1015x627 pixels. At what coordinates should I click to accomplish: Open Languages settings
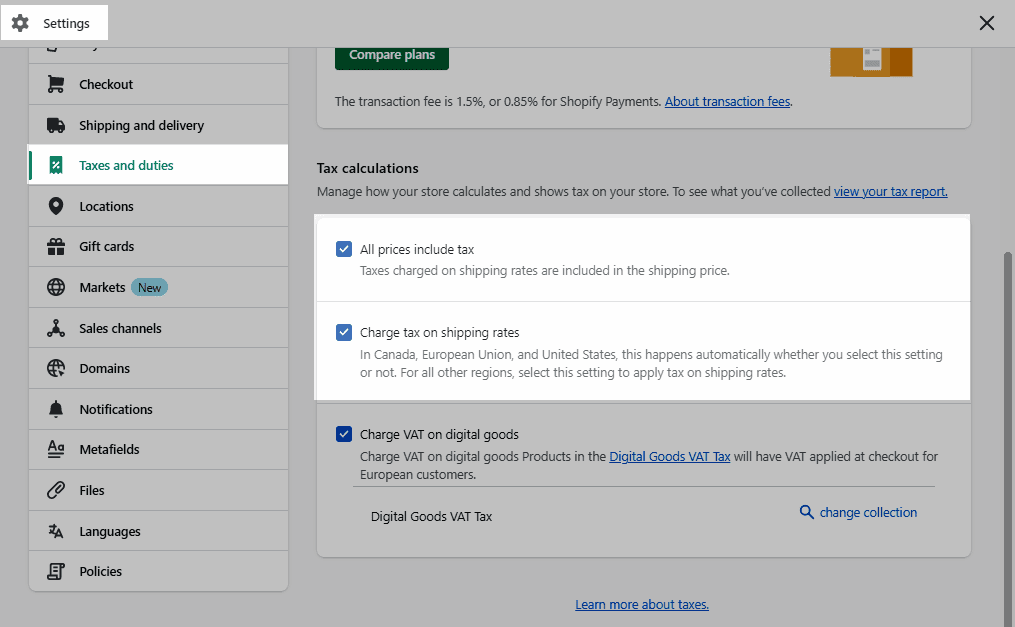pos(159,531)
